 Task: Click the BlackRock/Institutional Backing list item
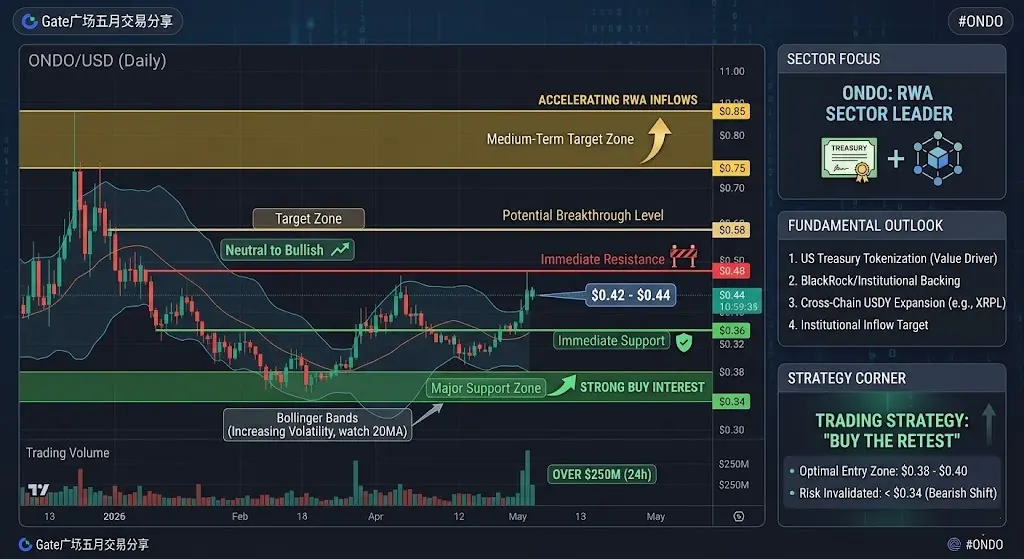click(874, 281)
